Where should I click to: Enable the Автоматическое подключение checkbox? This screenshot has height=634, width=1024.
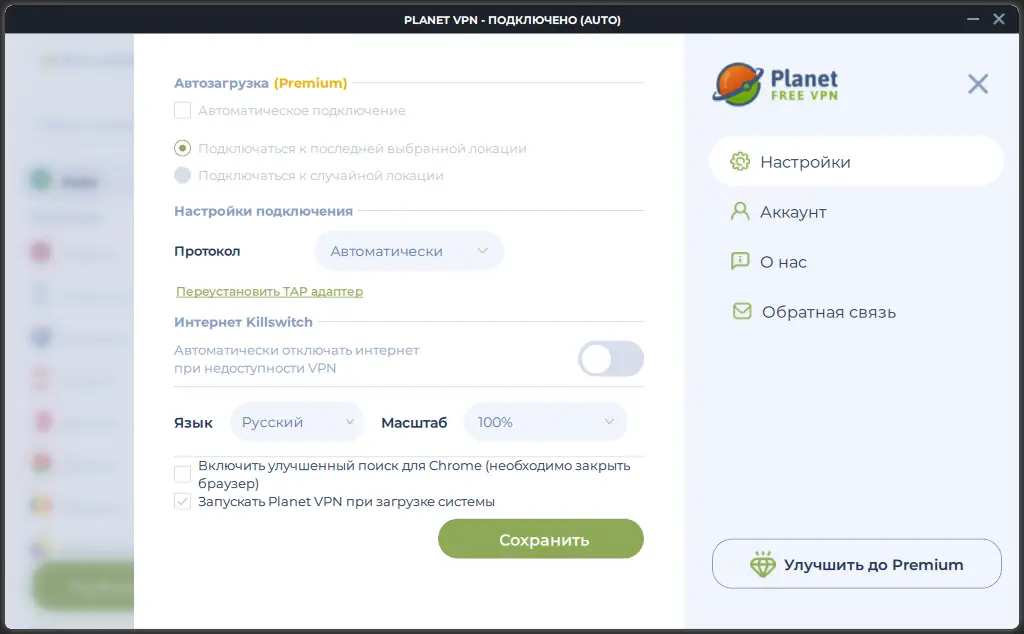[x=182, y=110]
